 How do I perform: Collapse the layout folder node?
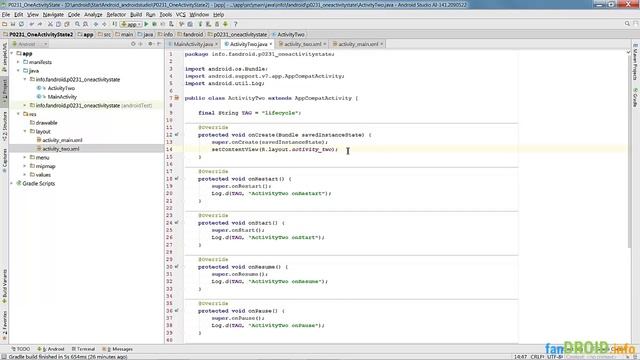point(25,131)
